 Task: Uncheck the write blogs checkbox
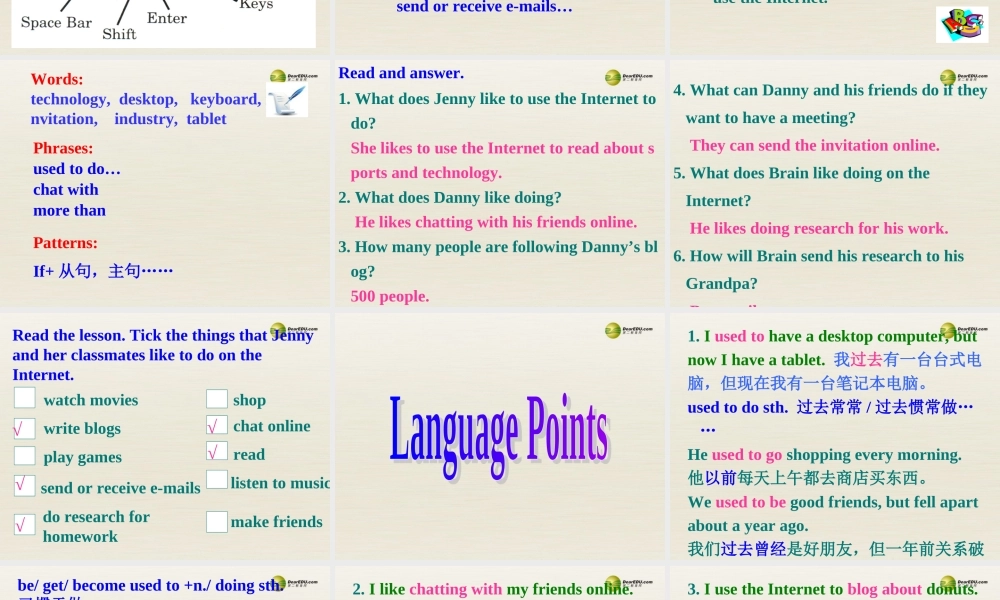tap(24, 428)
